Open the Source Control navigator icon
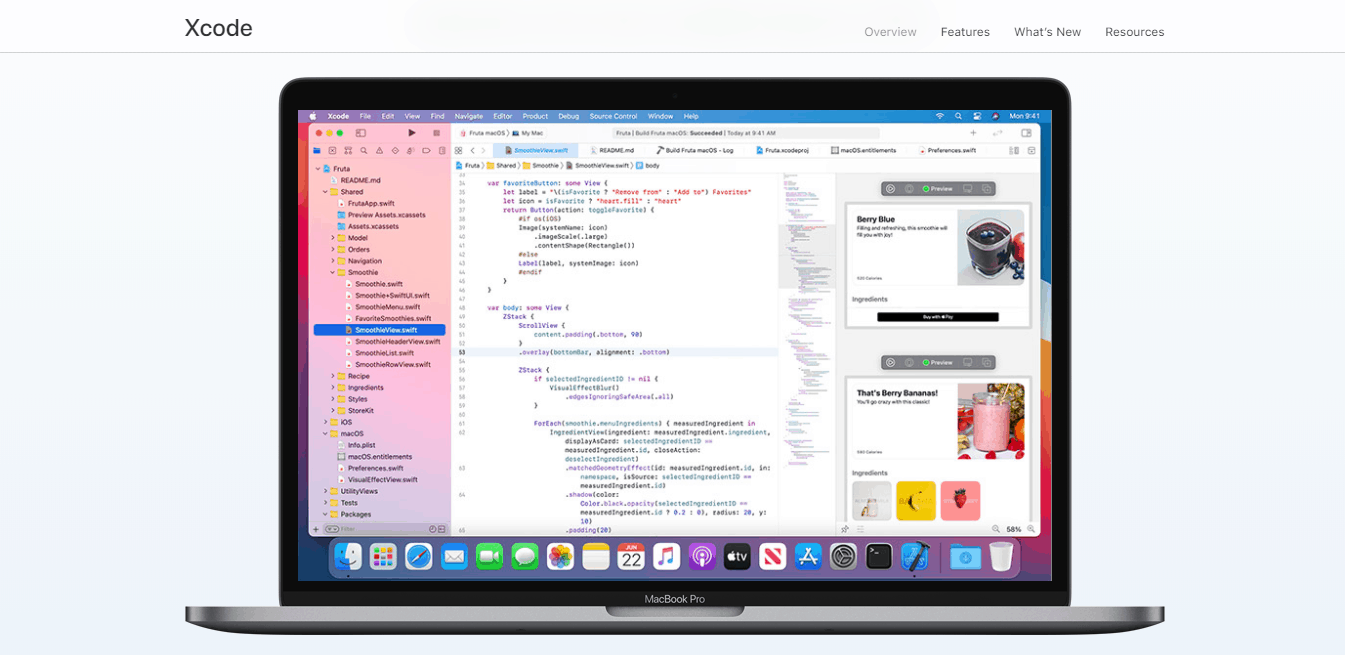This screenshot has width=1345, height=655. pos(333,150)
